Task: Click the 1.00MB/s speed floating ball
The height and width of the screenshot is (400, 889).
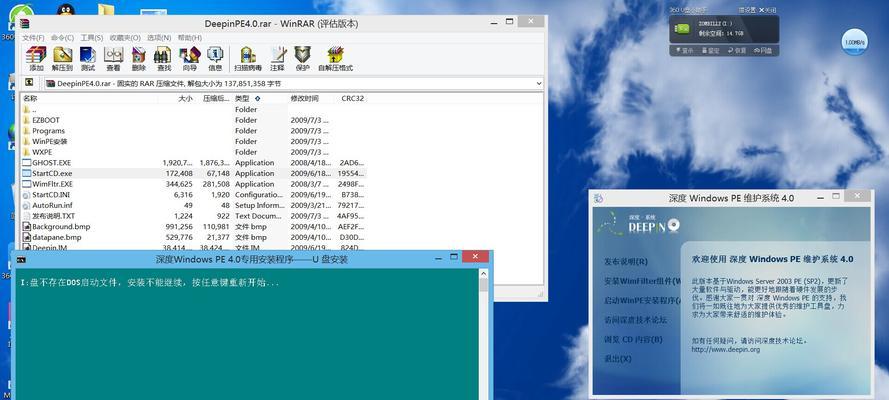Action: tap(854, 42)
